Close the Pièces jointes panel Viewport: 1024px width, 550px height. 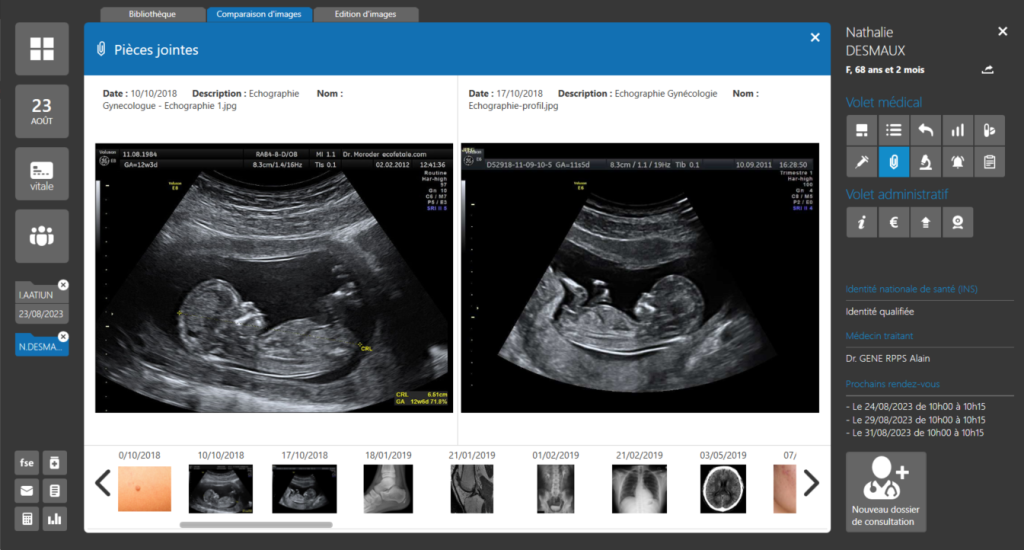(x=815, y=37)
